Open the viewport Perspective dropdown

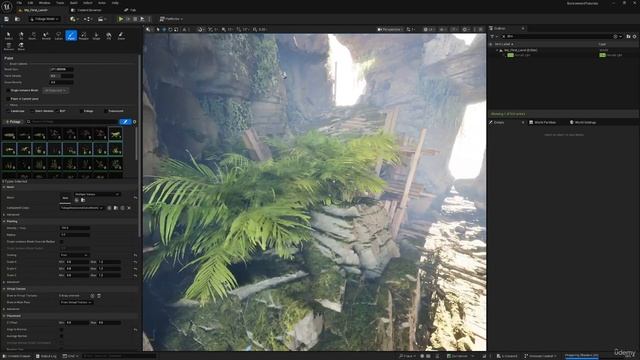click(x=389, y=29)
